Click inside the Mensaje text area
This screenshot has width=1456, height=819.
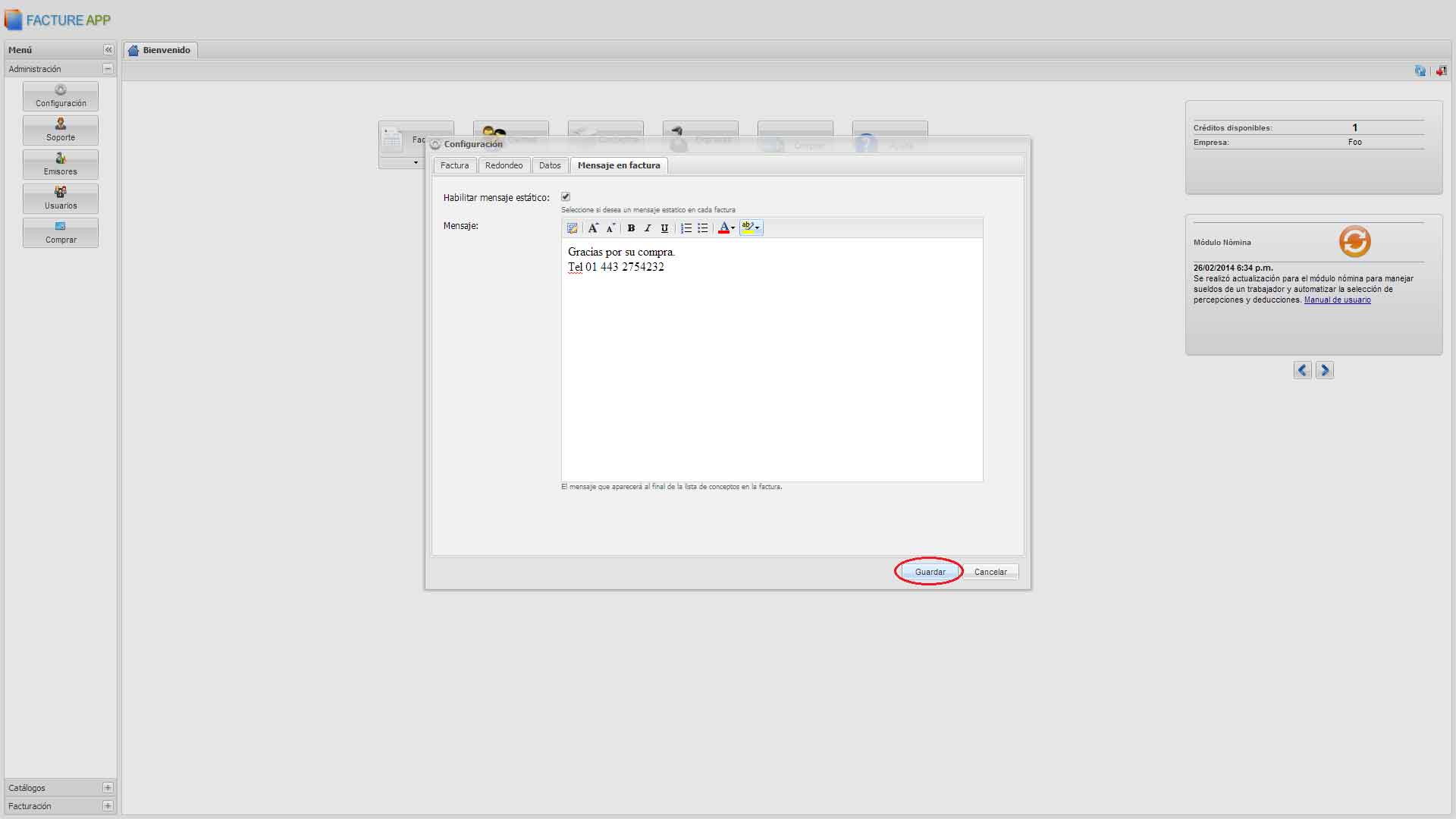[771, 364]
